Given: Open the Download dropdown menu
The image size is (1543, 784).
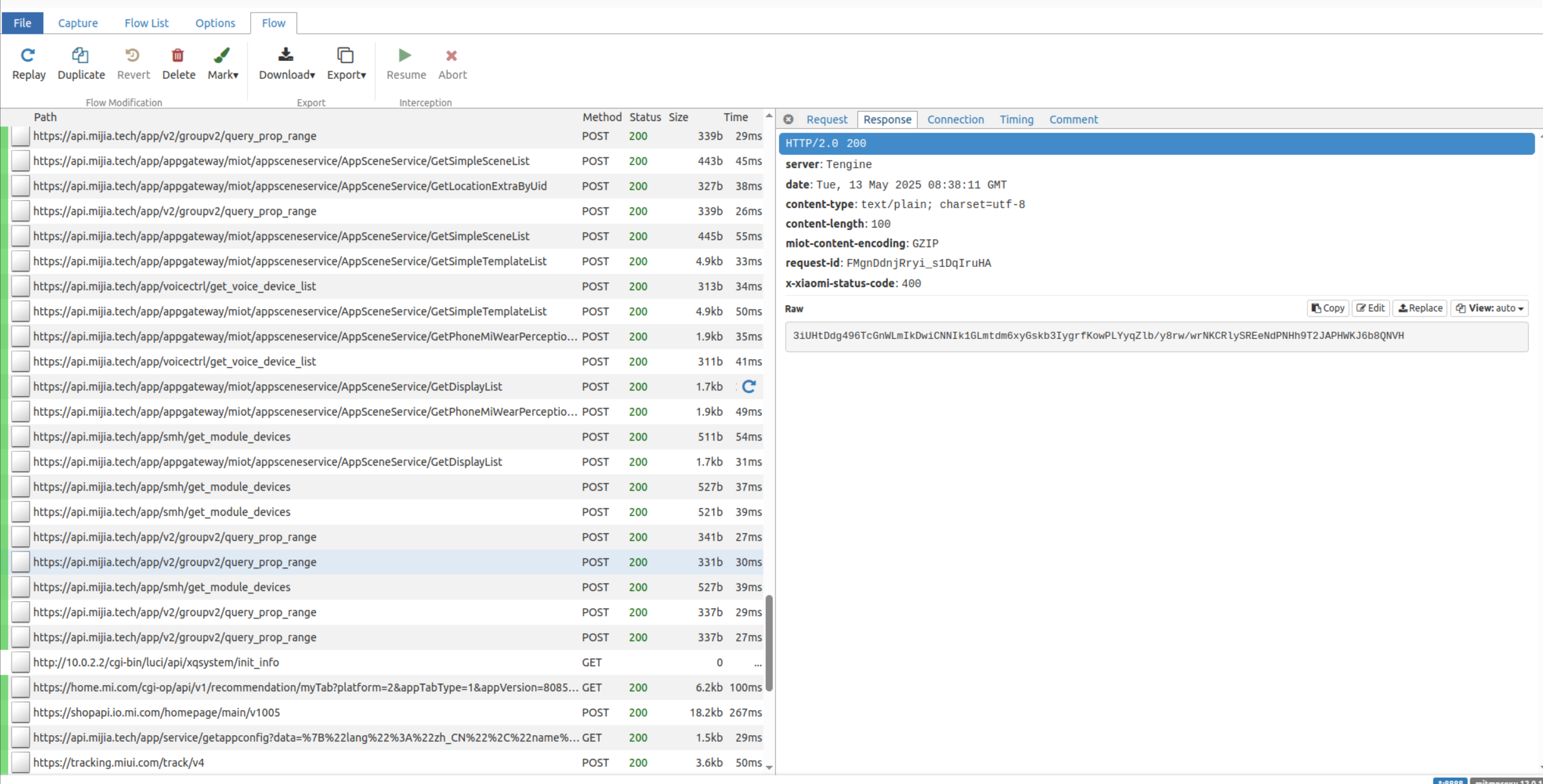Looking at the screenshot, I should pos(286,64).
